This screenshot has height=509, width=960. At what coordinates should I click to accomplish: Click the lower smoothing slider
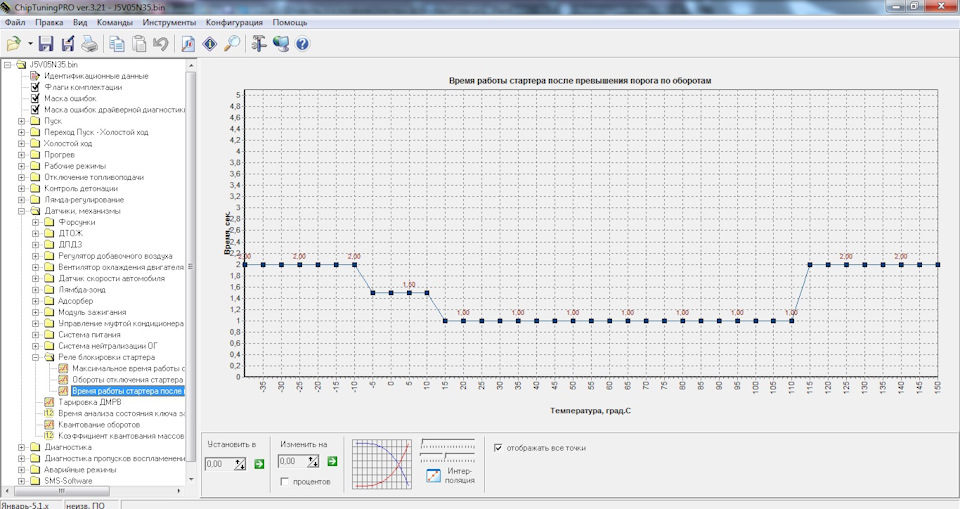click(448, 457)
